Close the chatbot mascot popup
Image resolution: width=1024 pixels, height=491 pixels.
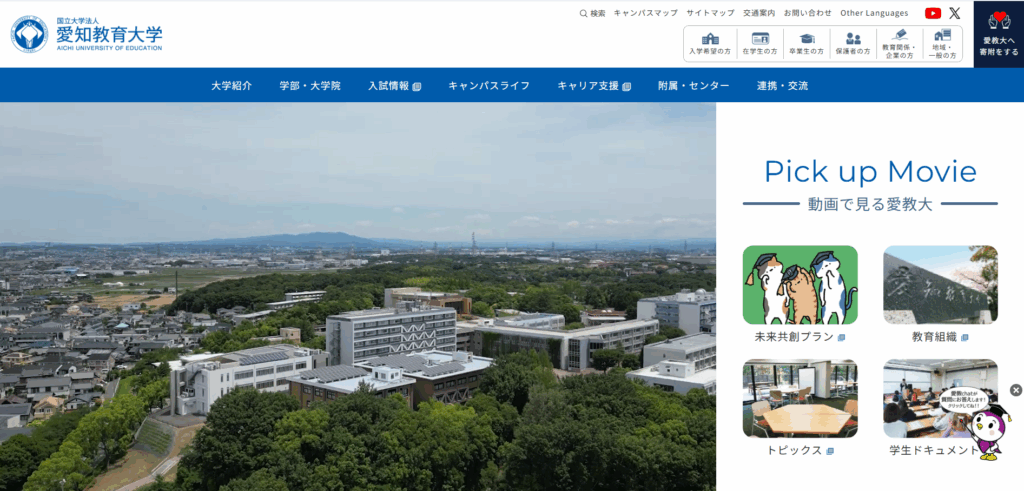click(1016, 390)
